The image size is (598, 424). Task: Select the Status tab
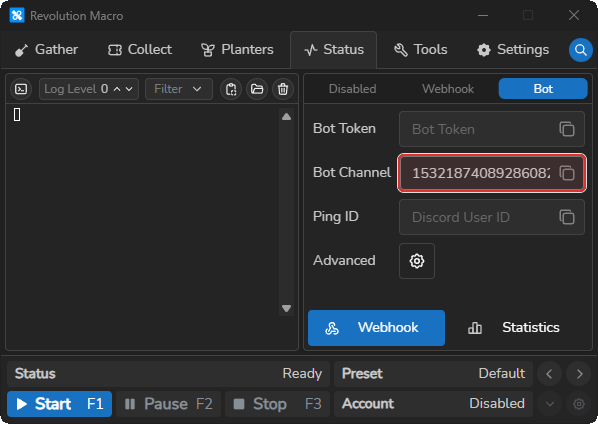[x=334, y=50]
